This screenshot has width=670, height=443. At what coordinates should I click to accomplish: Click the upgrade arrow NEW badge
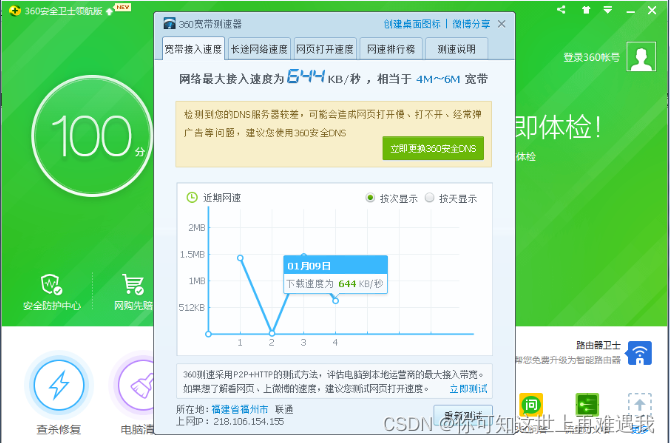pos(118,9)
